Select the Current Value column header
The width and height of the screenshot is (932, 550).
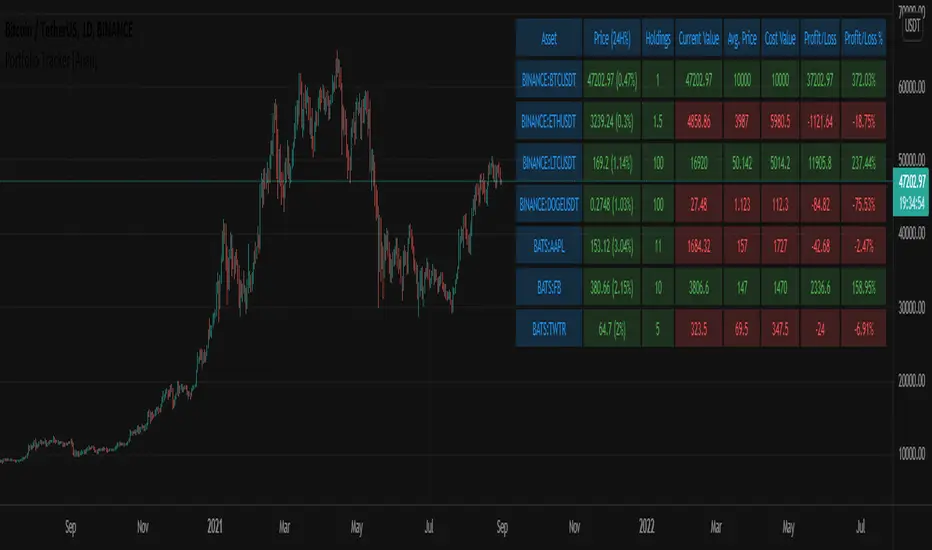click(x=706, y=37)
